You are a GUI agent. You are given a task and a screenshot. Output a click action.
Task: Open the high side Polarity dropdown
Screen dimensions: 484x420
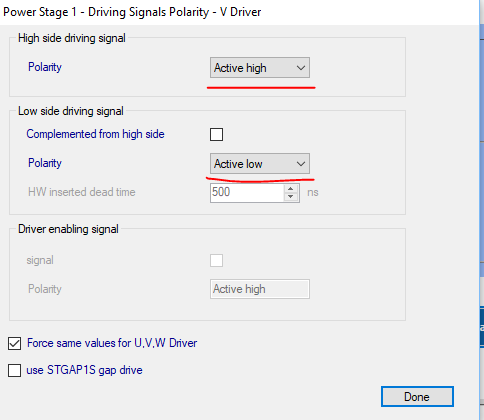(260, 68)
